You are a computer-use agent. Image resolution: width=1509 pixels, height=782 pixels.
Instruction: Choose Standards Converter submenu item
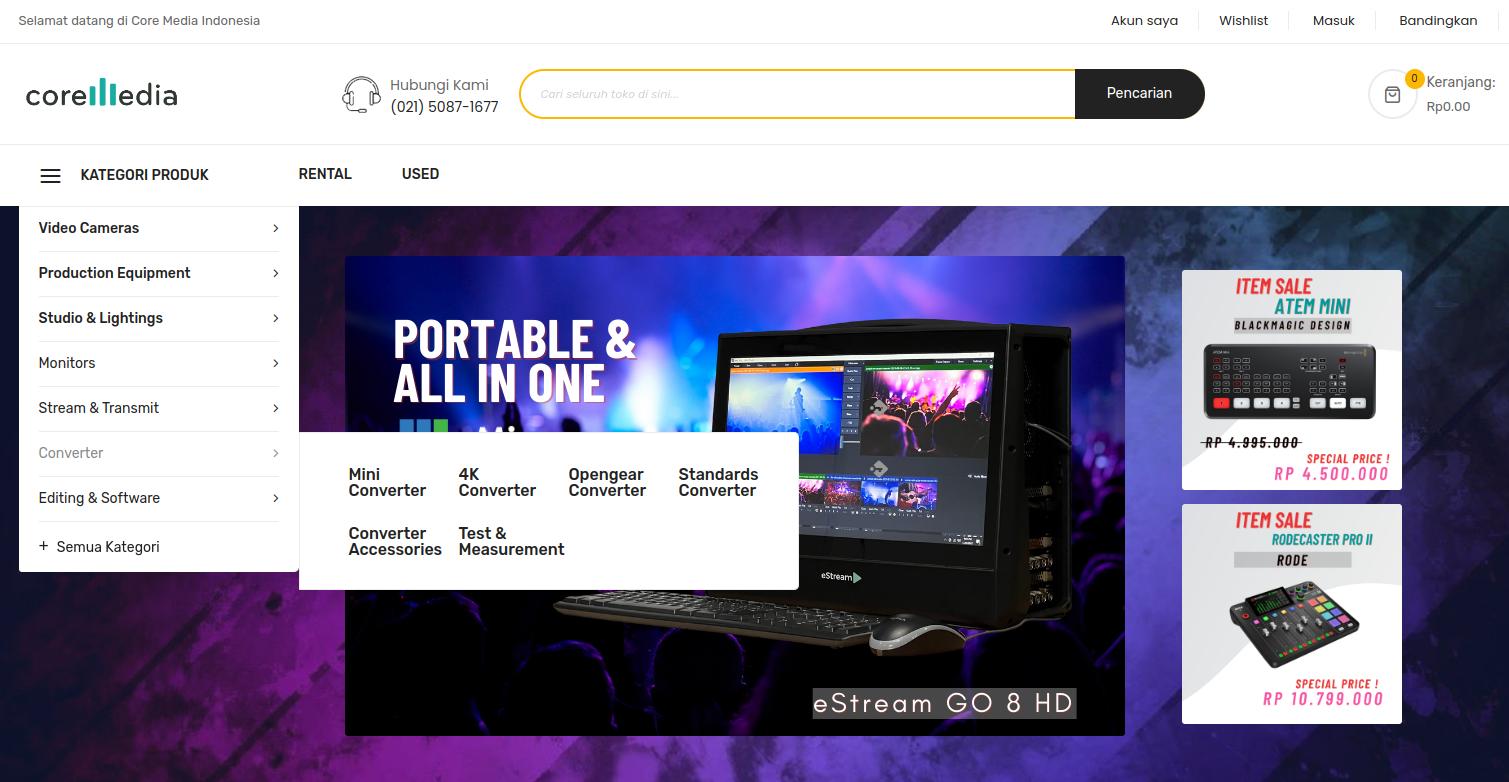(718, 482)
